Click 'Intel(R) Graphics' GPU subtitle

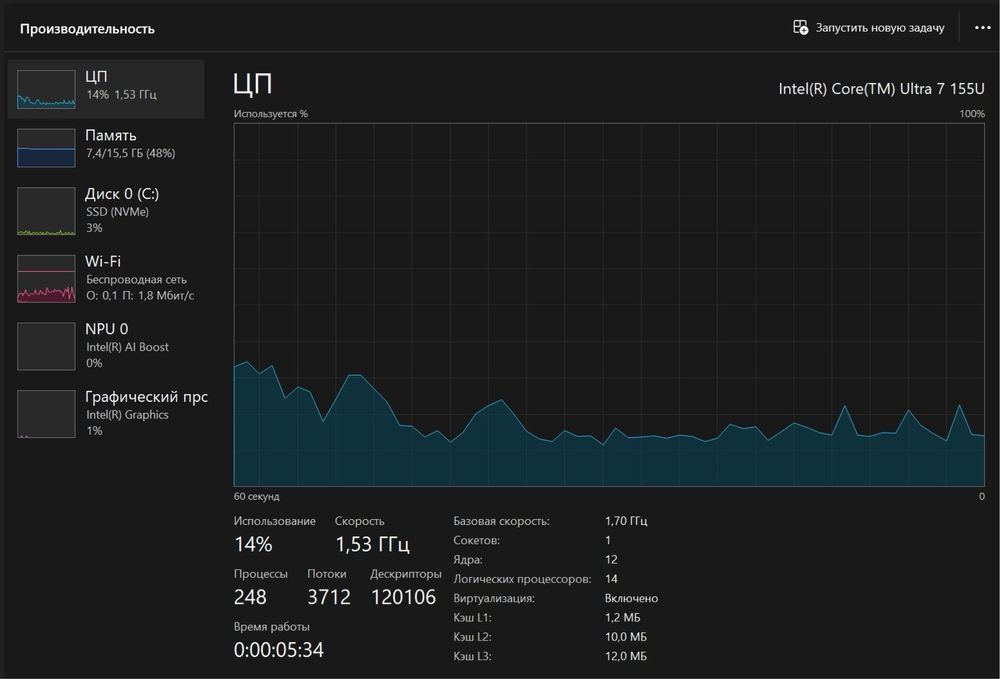coord(128,414)
